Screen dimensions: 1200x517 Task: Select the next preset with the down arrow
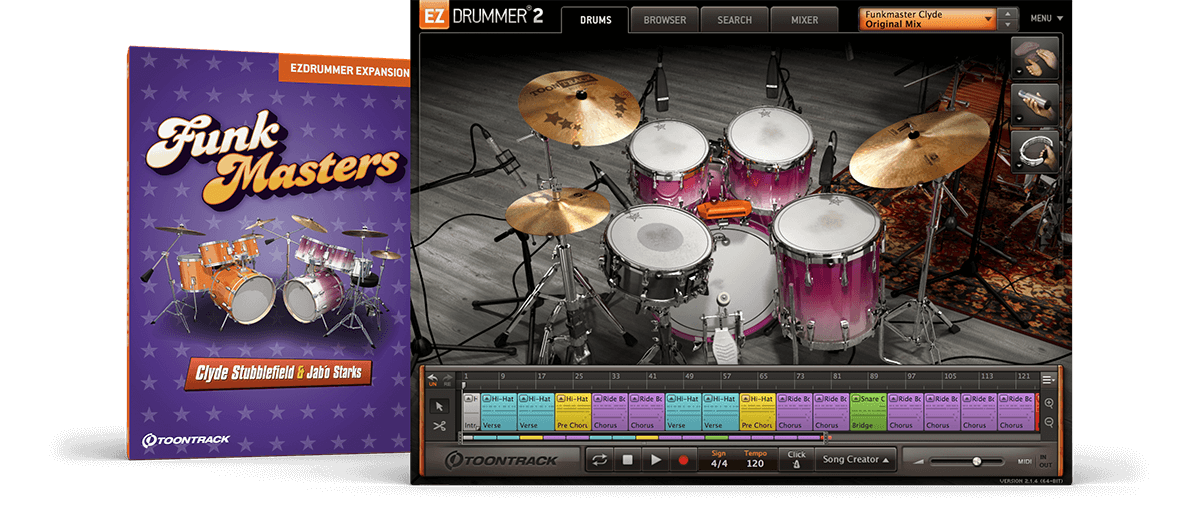pyautogui.click(x=1008, y=25)
